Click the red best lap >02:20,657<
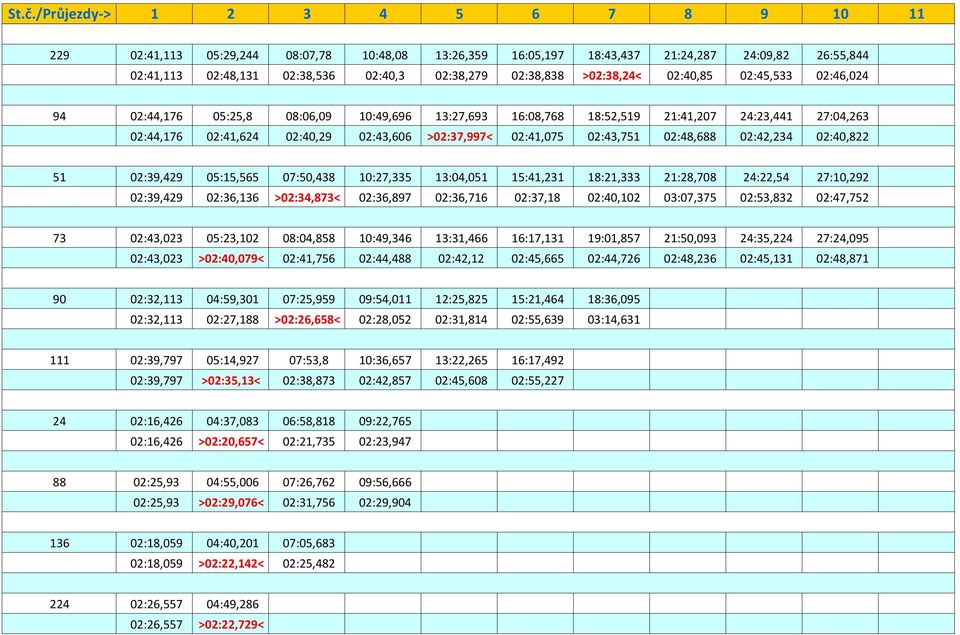 (x=231, y=441)
